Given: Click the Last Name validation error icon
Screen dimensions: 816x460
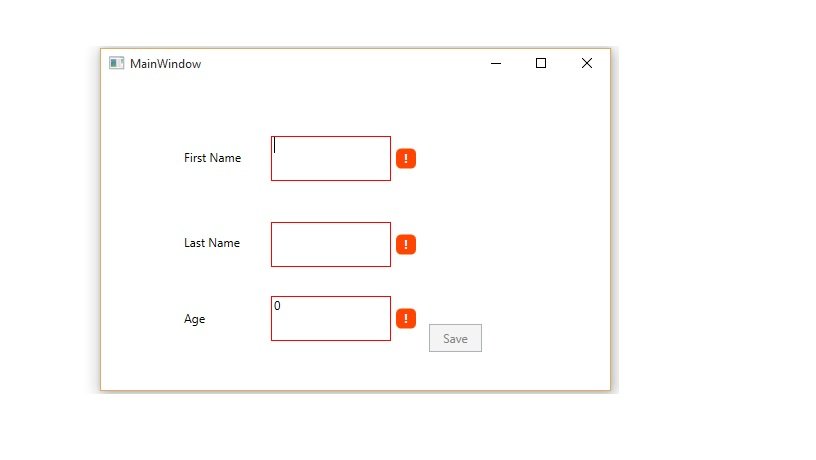Looking at the screenshot, I should [x=406, y=244].
